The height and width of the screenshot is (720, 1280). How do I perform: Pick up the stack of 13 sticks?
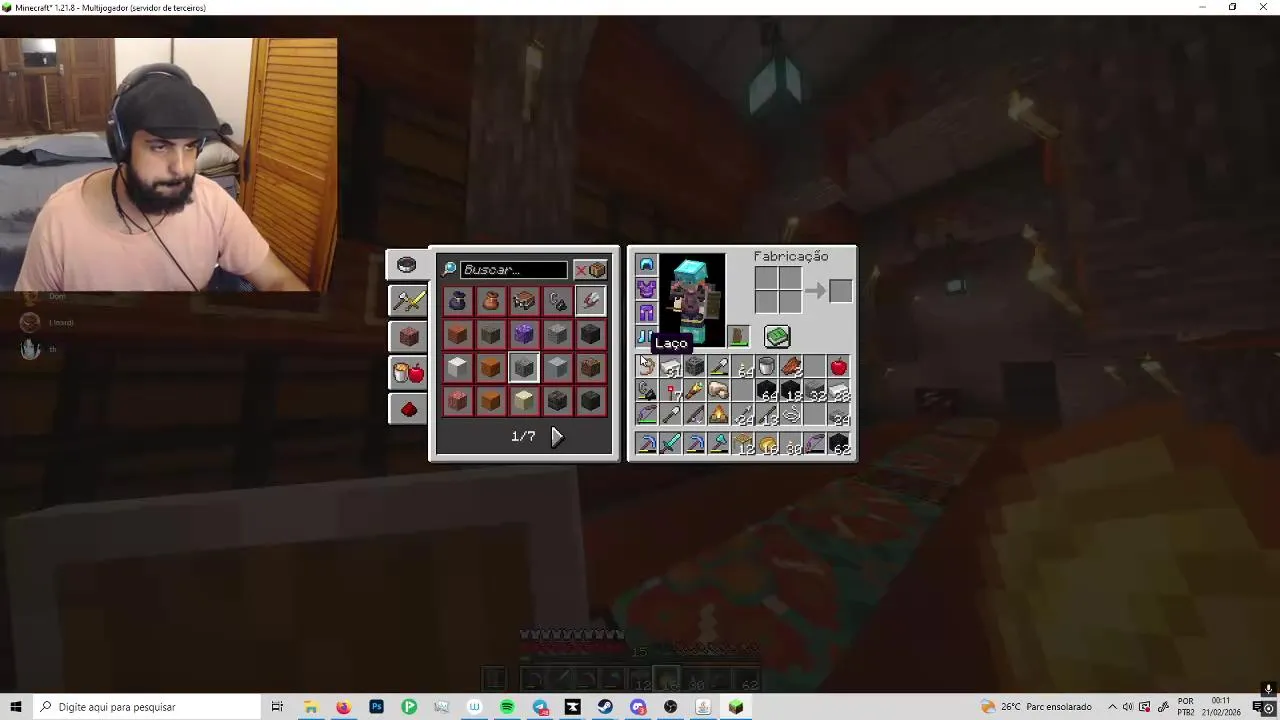(767, 415)
